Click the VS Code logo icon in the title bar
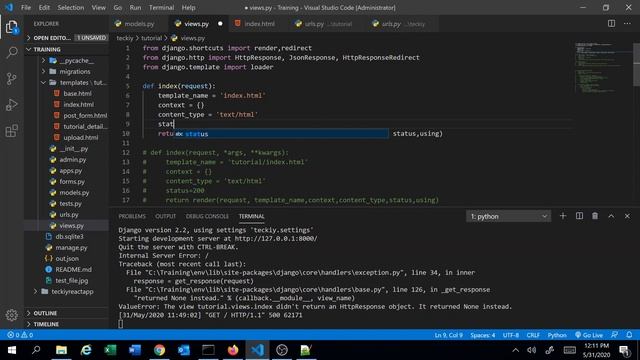Viewport: 640px width, 360px height. coord(9,7)
